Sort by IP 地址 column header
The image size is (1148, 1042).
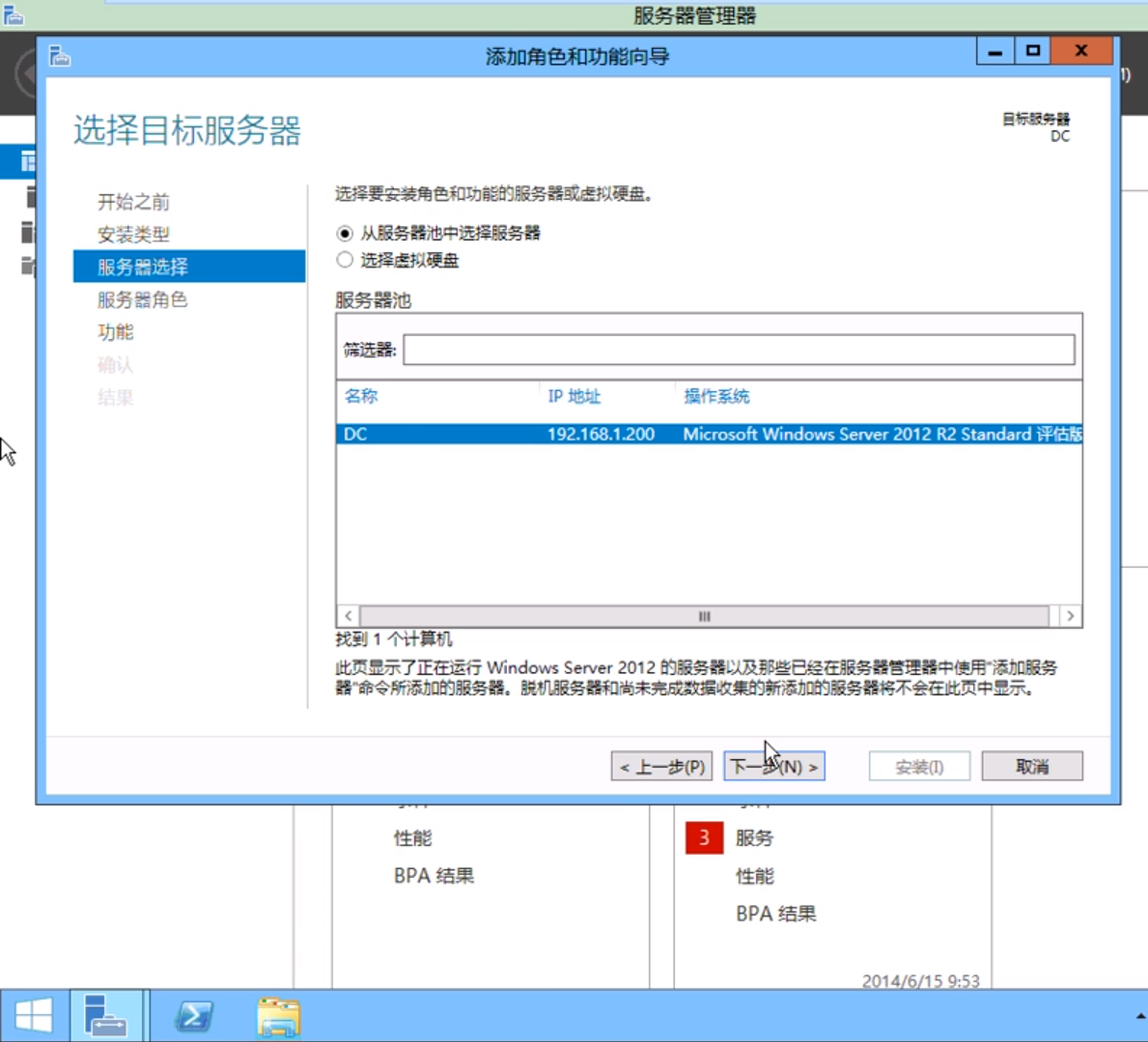point(574,396)
